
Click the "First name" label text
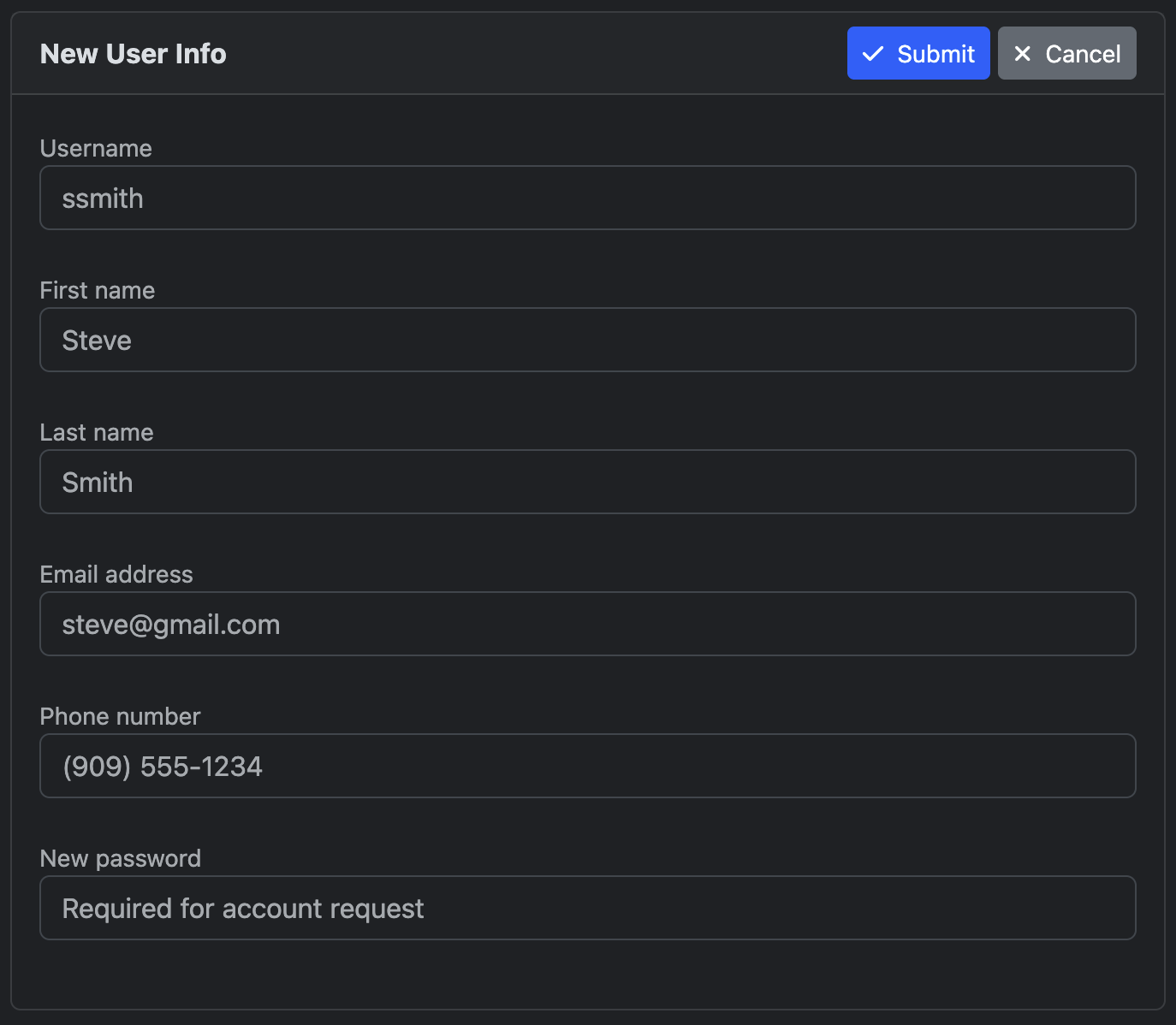click(98, 290)
